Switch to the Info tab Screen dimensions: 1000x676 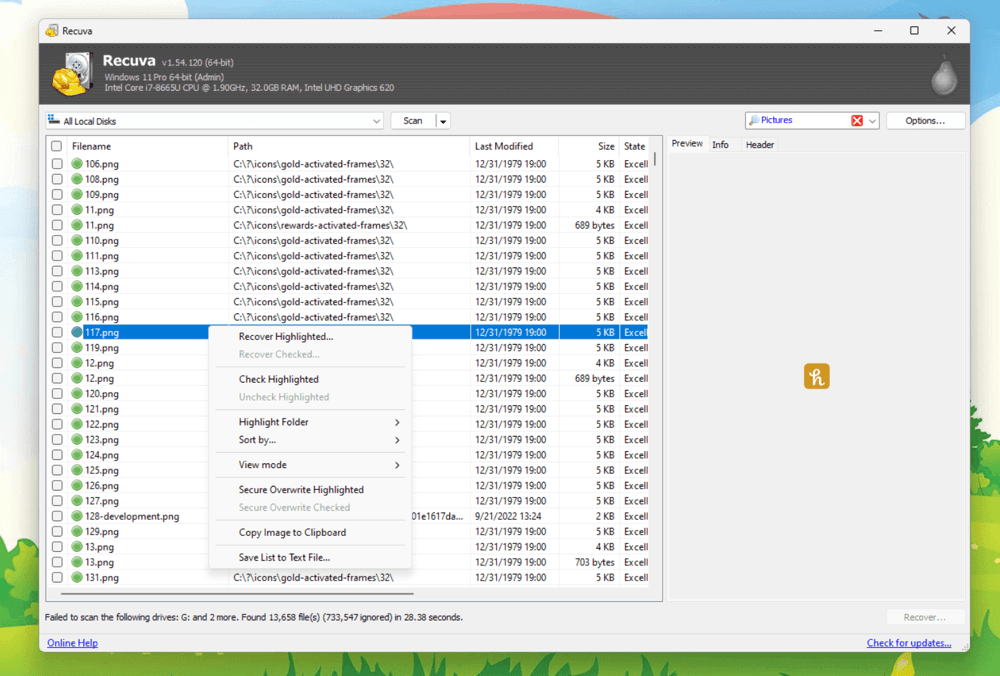coord(721,143)
